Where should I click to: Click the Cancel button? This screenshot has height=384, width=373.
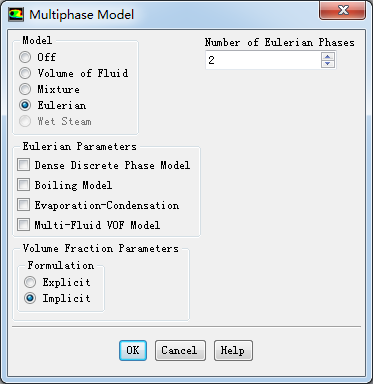coord(180,350)
